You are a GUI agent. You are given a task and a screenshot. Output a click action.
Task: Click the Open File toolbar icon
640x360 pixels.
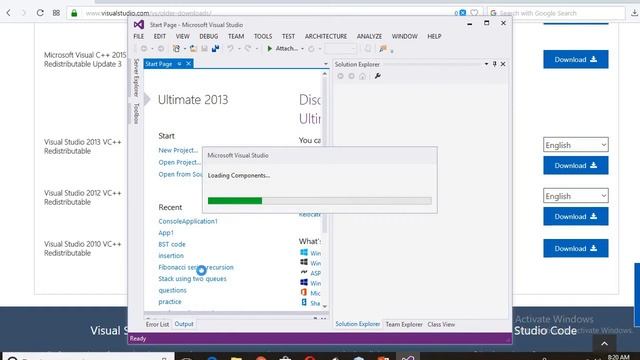tap(193, 49)
